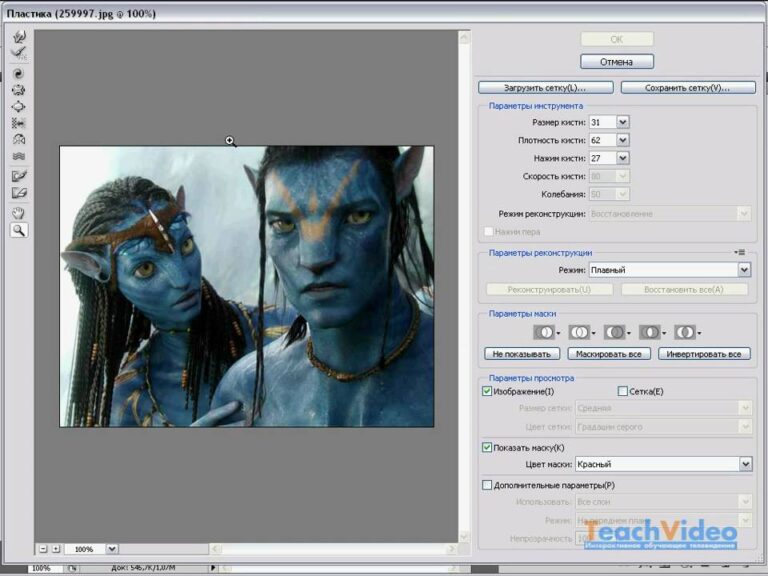Click Сохранить сетку(V)... button

click(688, 88)
